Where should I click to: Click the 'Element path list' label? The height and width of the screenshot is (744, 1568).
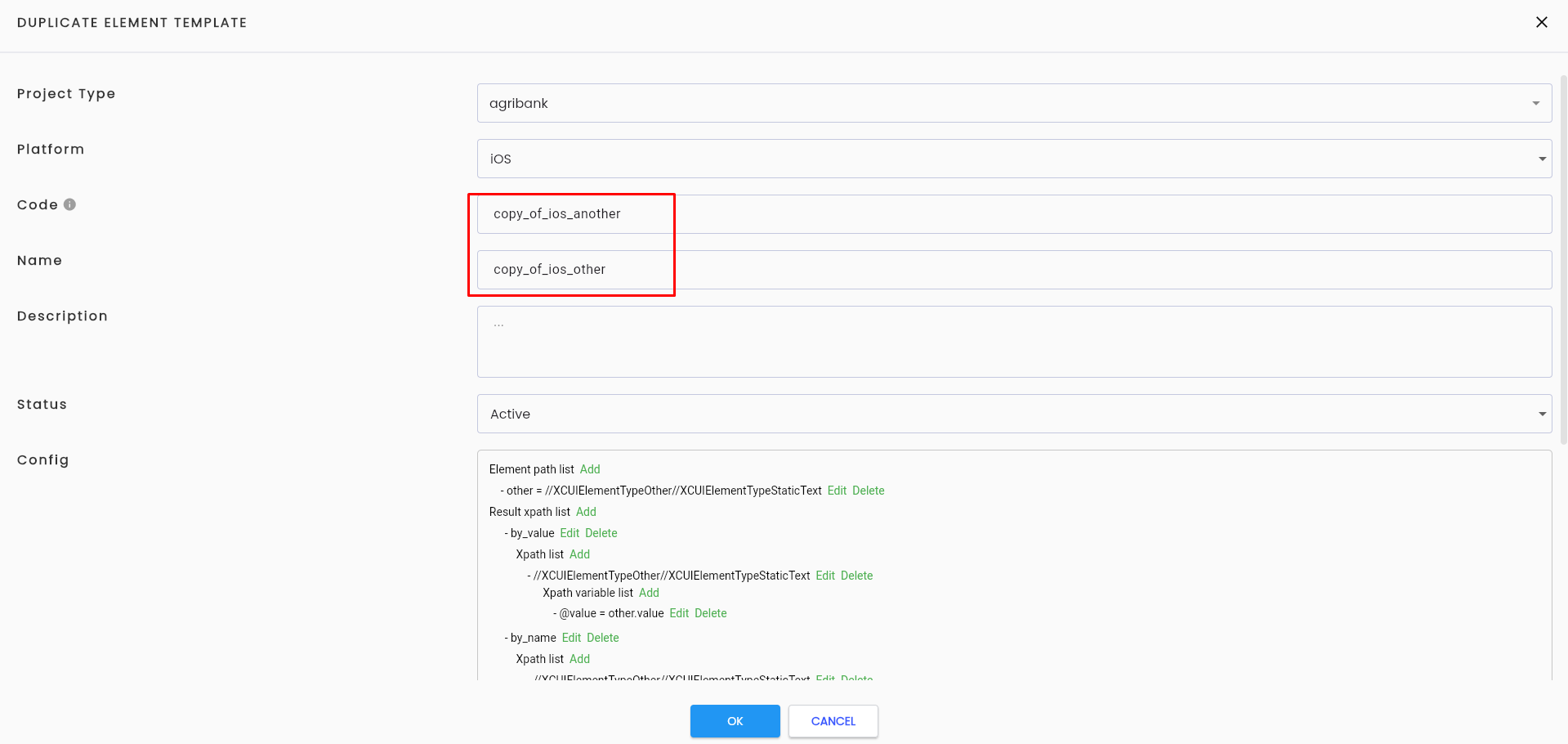pyautogui.click(x=531, y=469)
